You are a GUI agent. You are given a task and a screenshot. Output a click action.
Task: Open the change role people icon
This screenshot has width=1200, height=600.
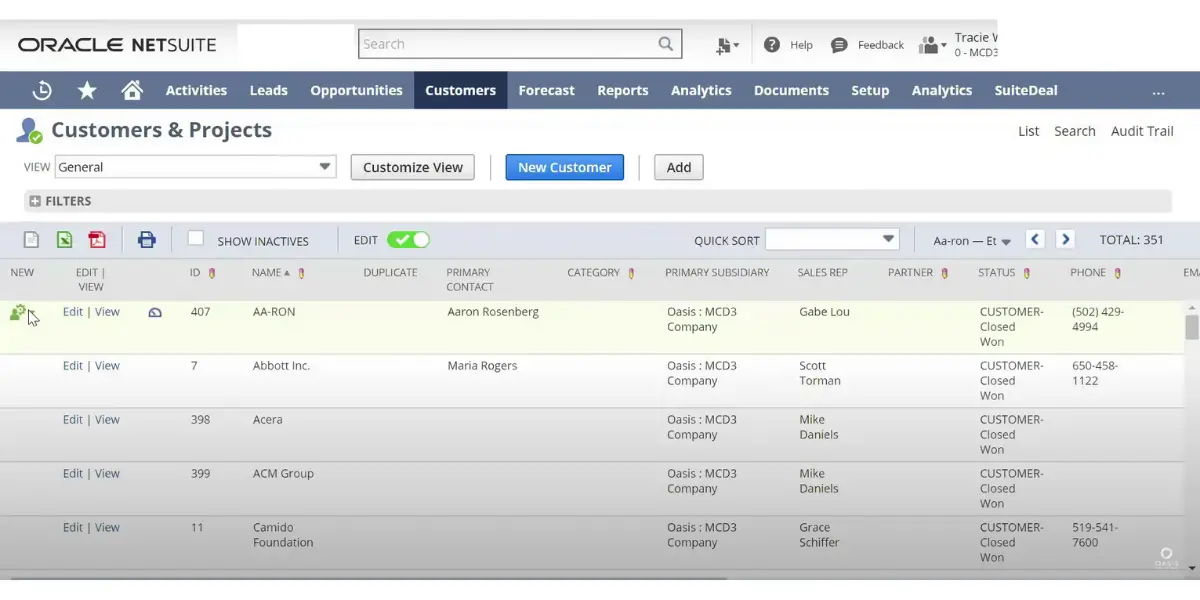click(928, 45)
